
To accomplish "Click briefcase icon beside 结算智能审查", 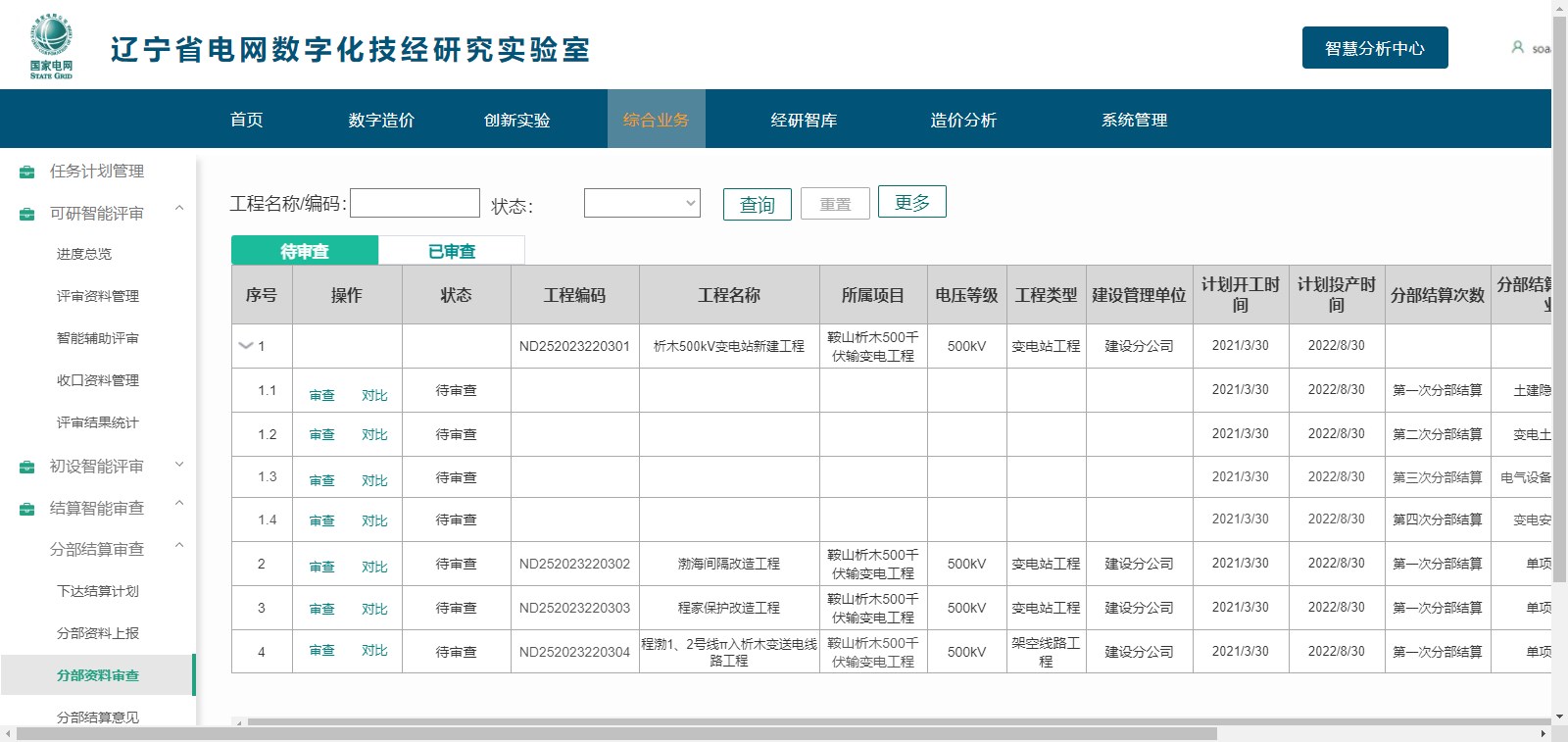I will pyautogui.click(x=27, y=509).
